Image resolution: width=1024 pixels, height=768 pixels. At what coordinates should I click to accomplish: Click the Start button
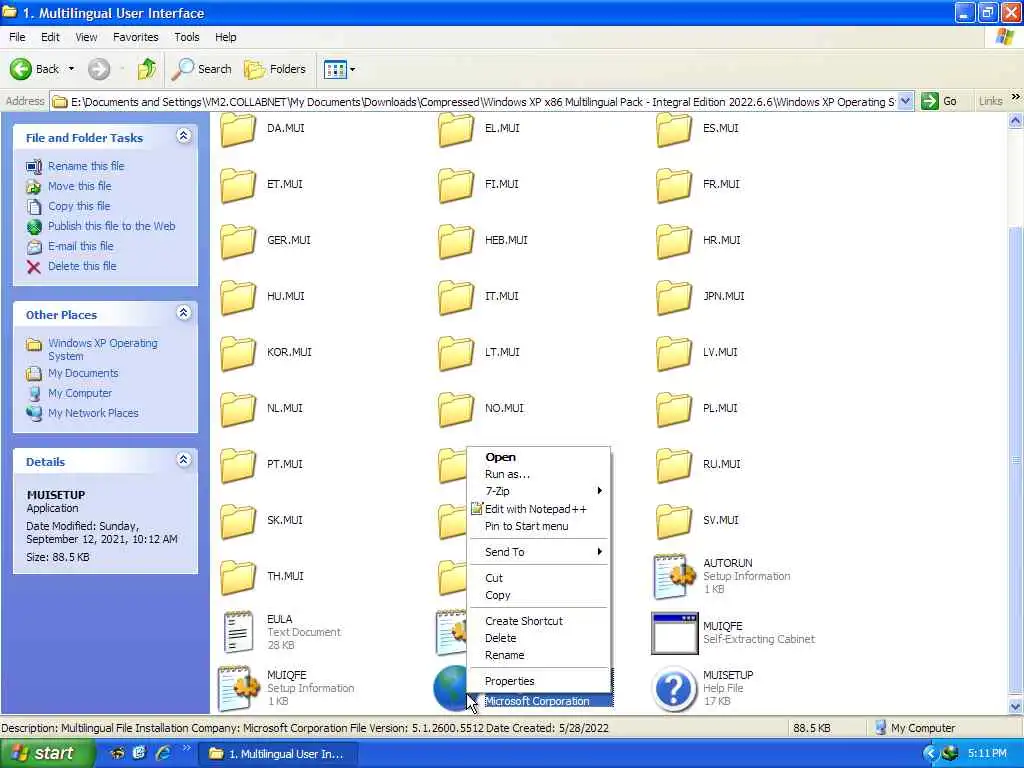[46, 754]
